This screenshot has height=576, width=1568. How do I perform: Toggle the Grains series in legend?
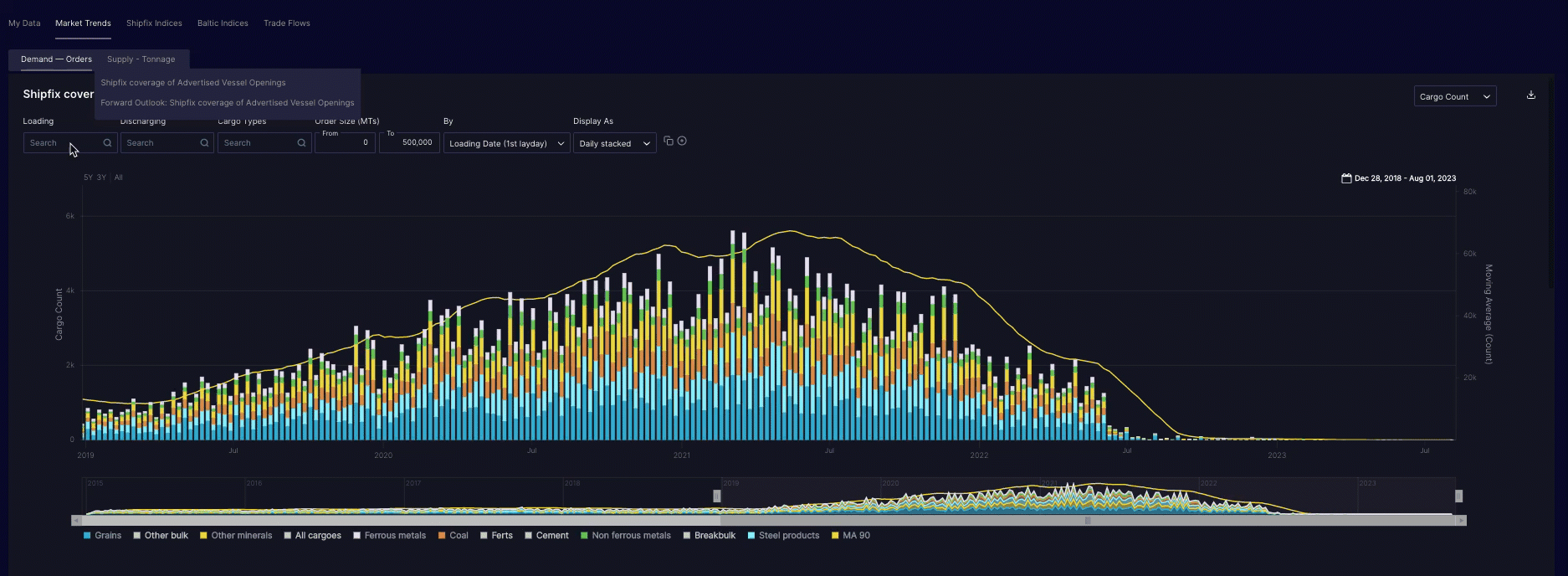tap(102, 536)
